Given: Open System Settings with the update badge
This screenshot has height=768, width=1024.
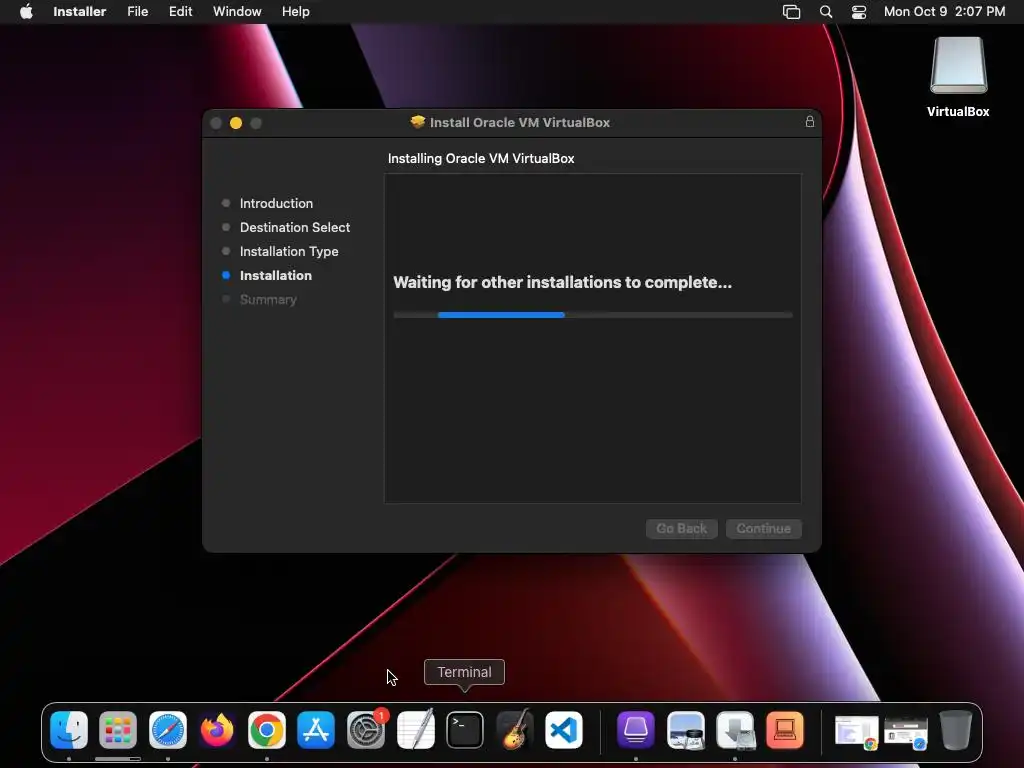Looking at the screenshot, I should 366,730.
